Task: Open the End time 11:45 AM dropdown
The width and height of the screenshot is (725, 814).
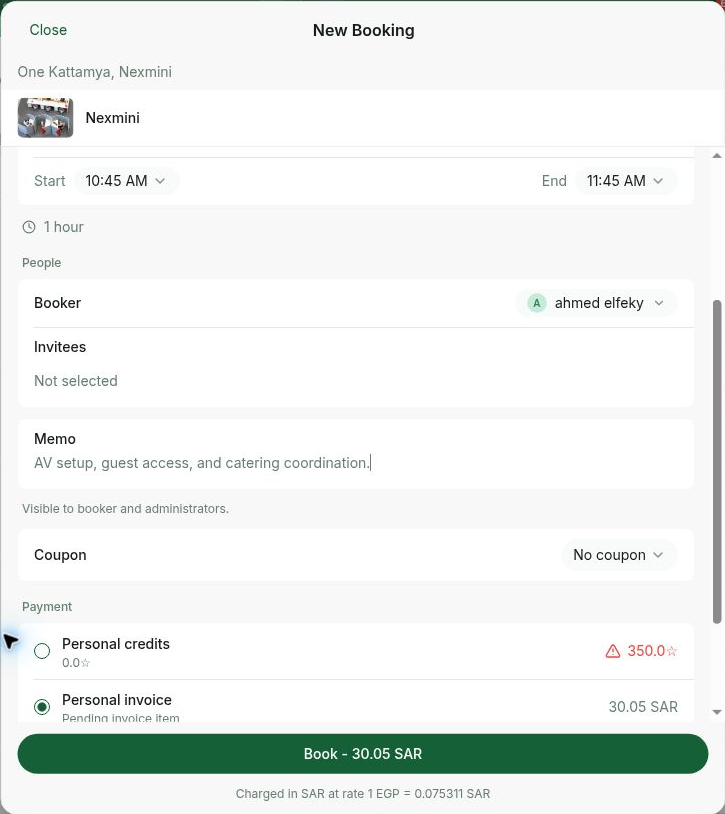Action: click(626, 181)
